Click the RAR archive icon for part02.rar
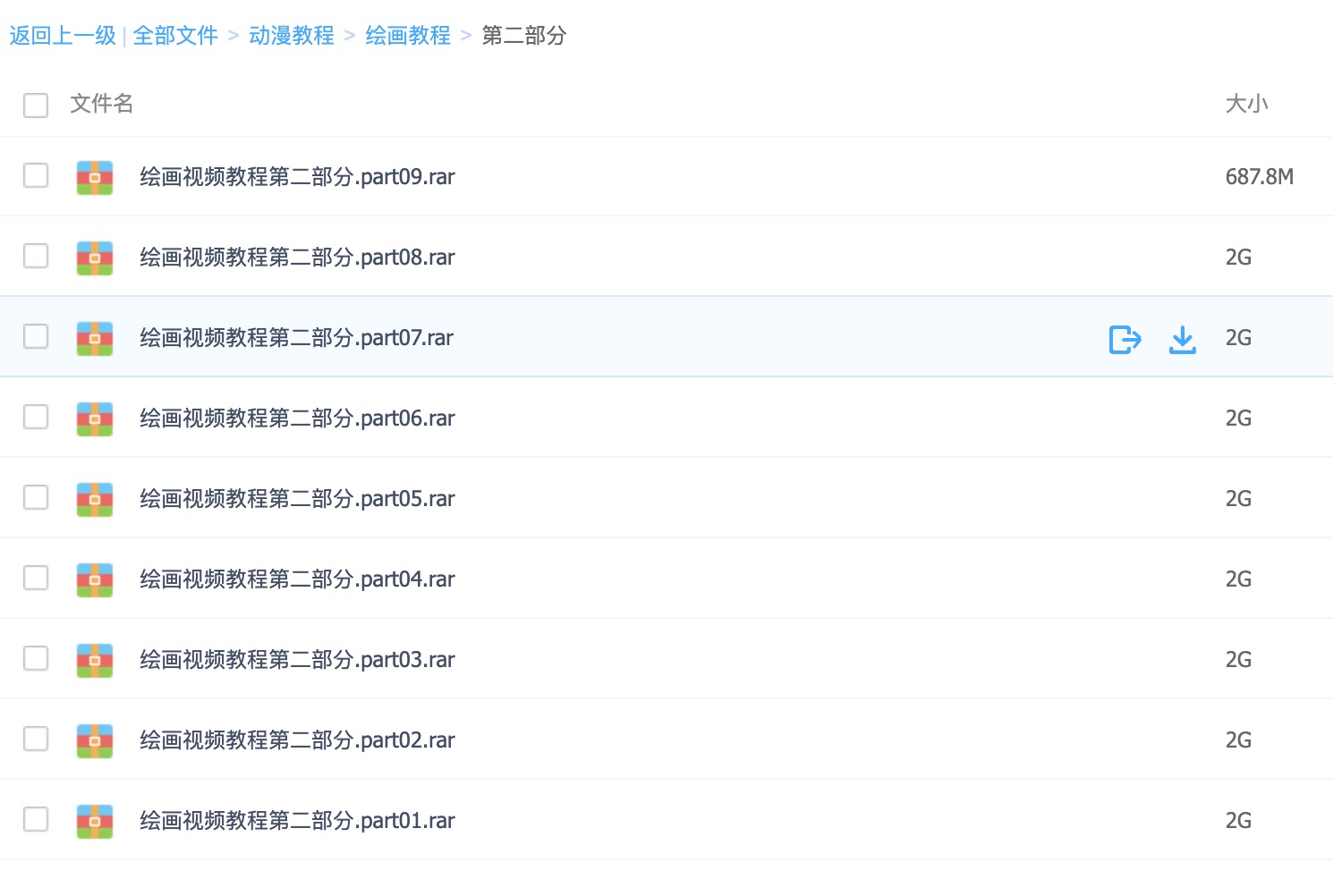The image size is (1333, 896). [95, 740]
